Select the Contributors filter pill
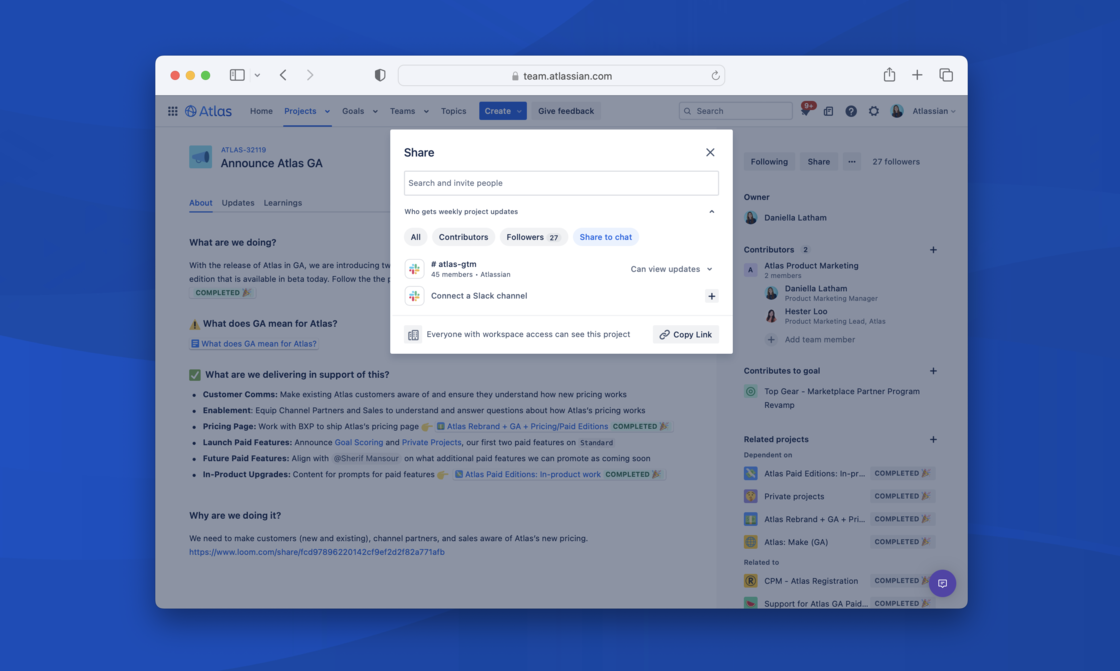 point(463,237)
